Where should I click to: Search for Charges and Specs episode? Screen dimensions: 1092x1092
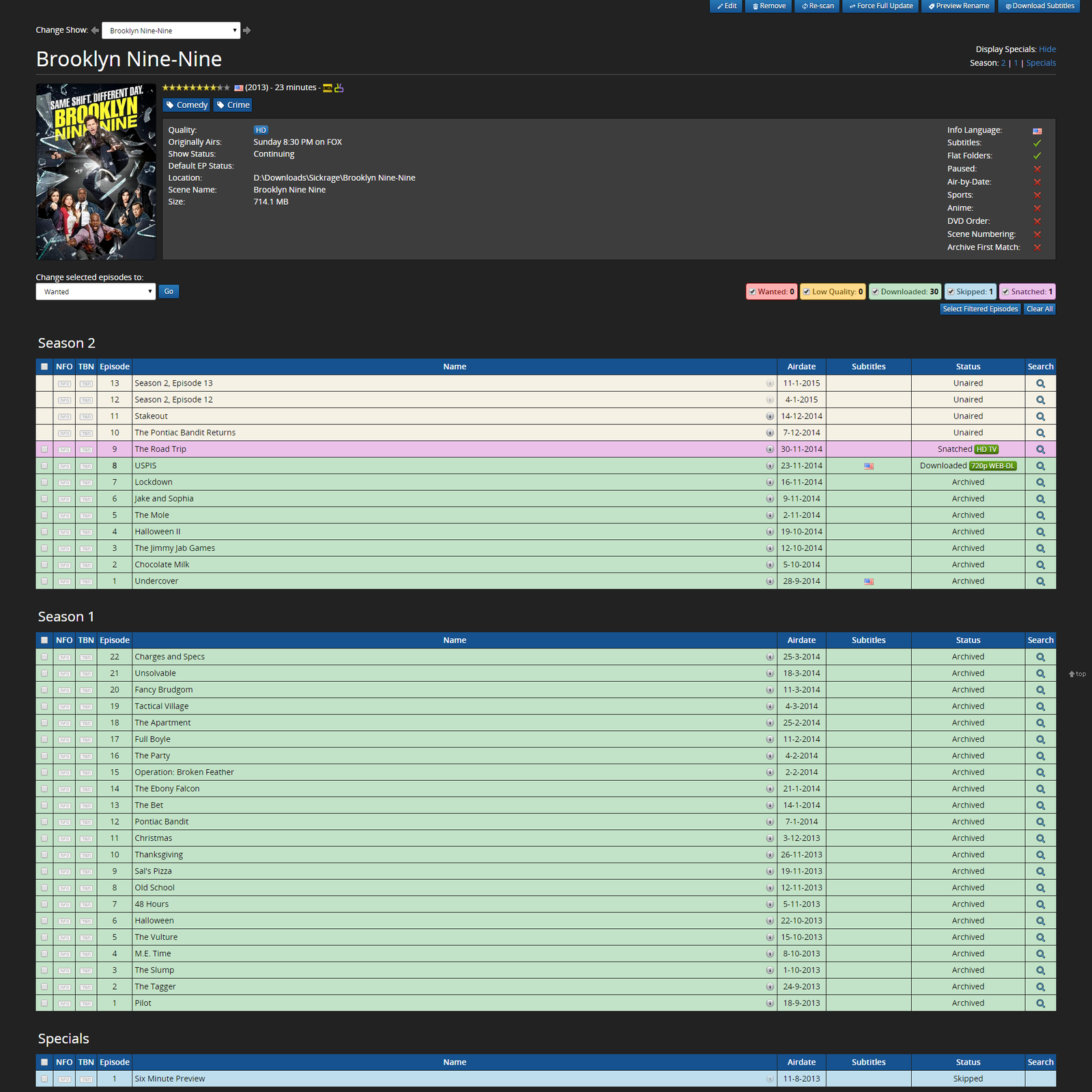point(1040,657)
